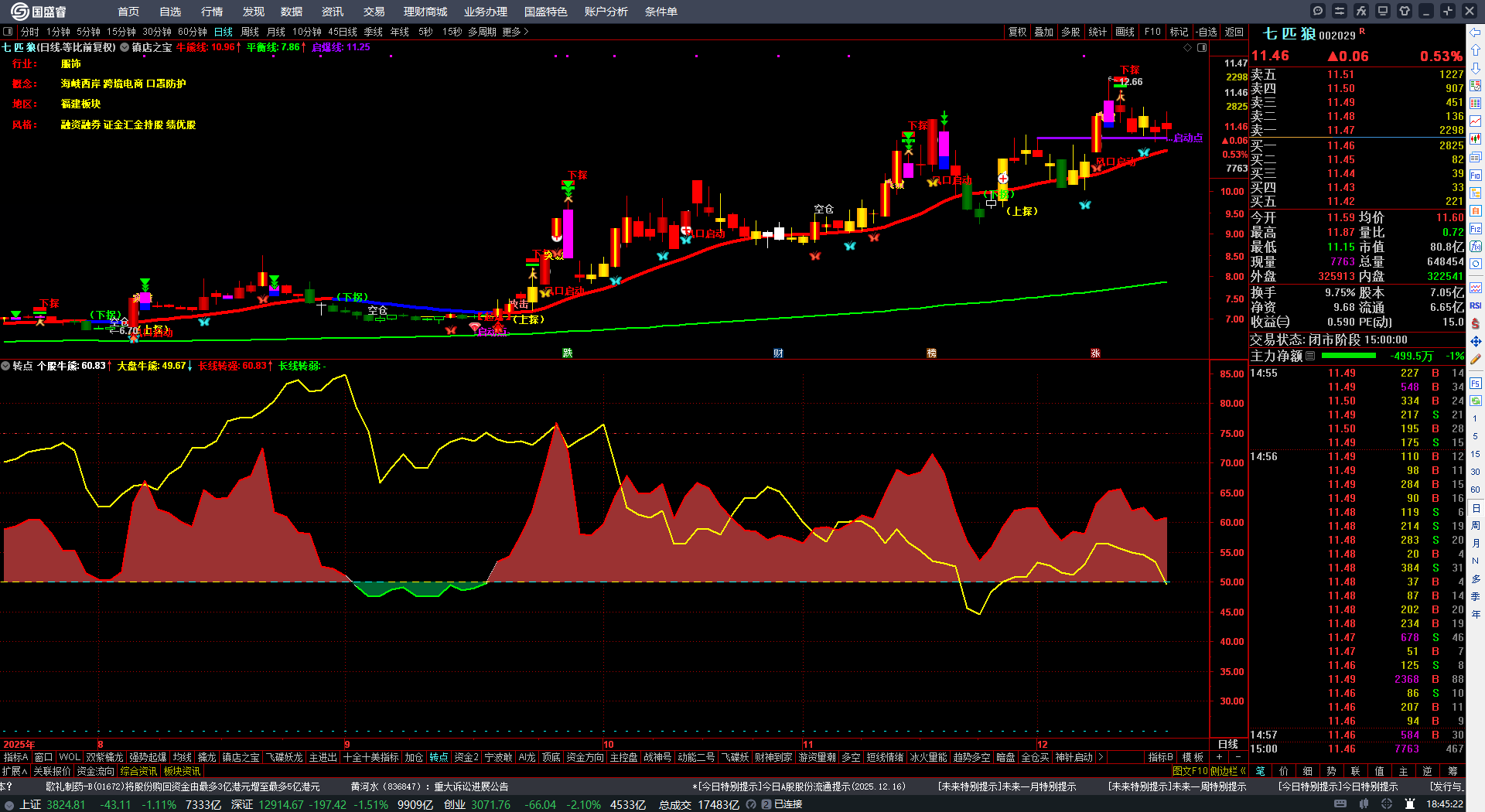Click the line trend chart icon in sidebar

click(1476, 121)
